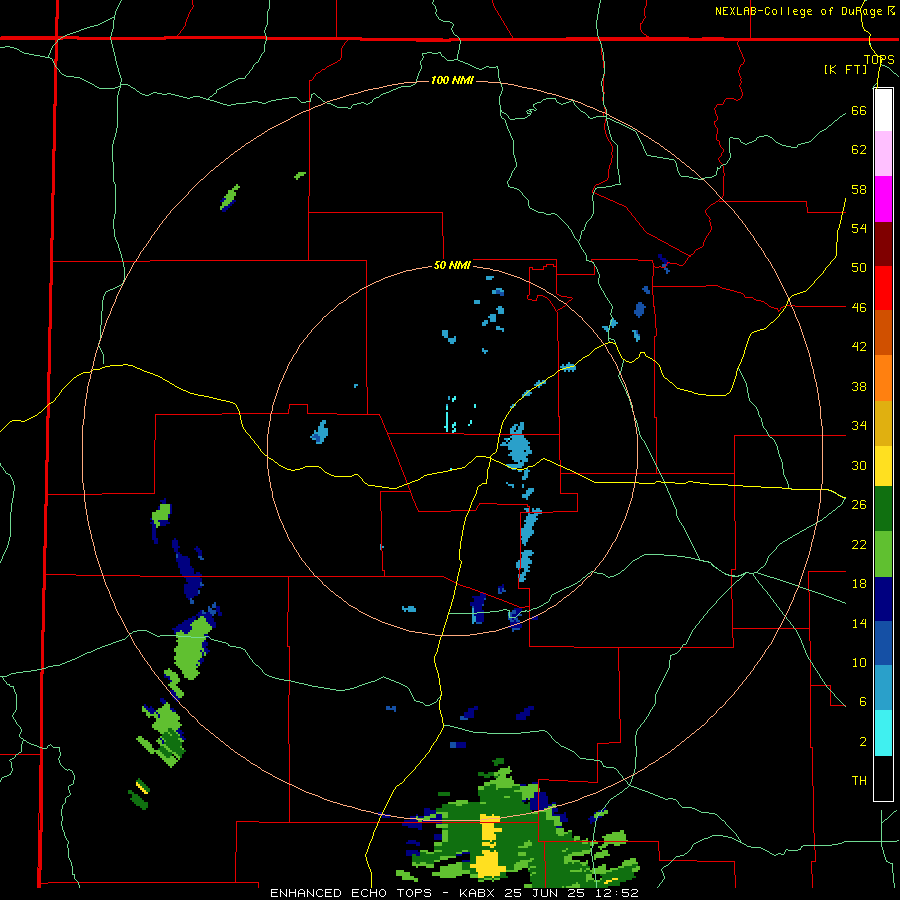Click the '66' scale label
Image resolution: width=900 pixels, height=900 pixels.
click(x=859, y=110)
